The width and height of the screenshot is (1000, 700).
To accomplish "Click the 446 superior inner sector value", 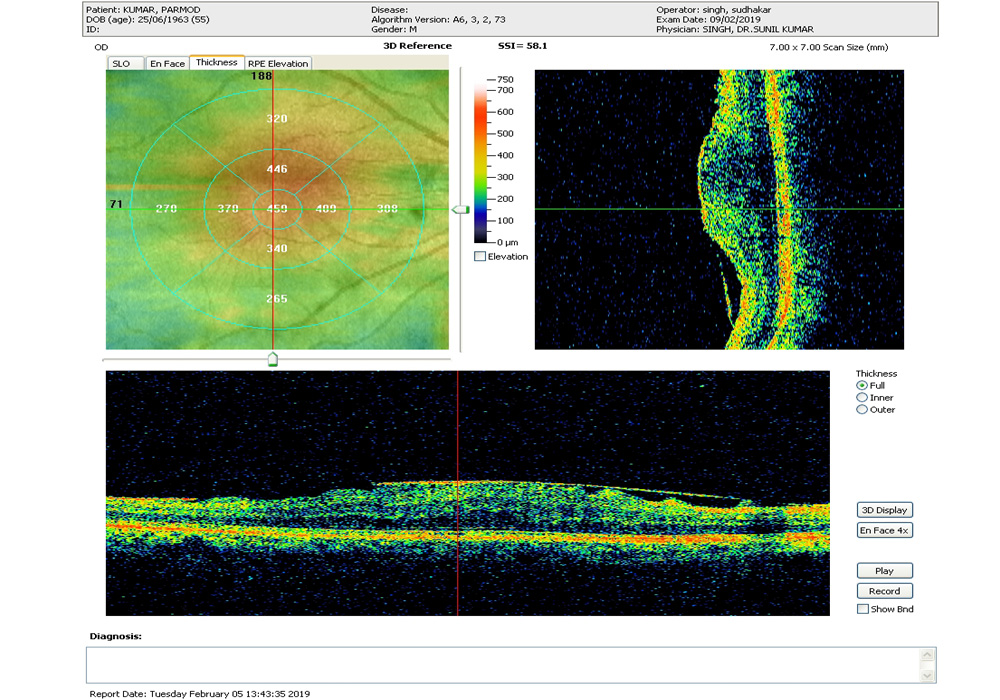I will tap(277, 169).
